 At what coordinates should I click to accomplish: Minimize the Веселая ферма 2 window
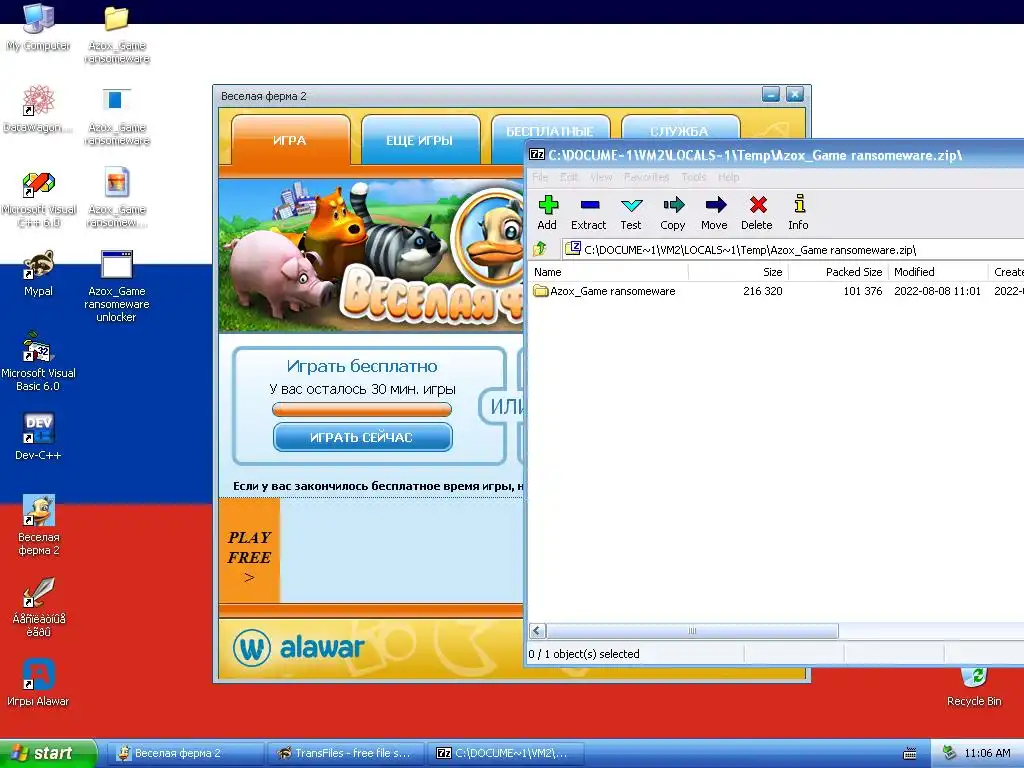(x=771, y=95)
